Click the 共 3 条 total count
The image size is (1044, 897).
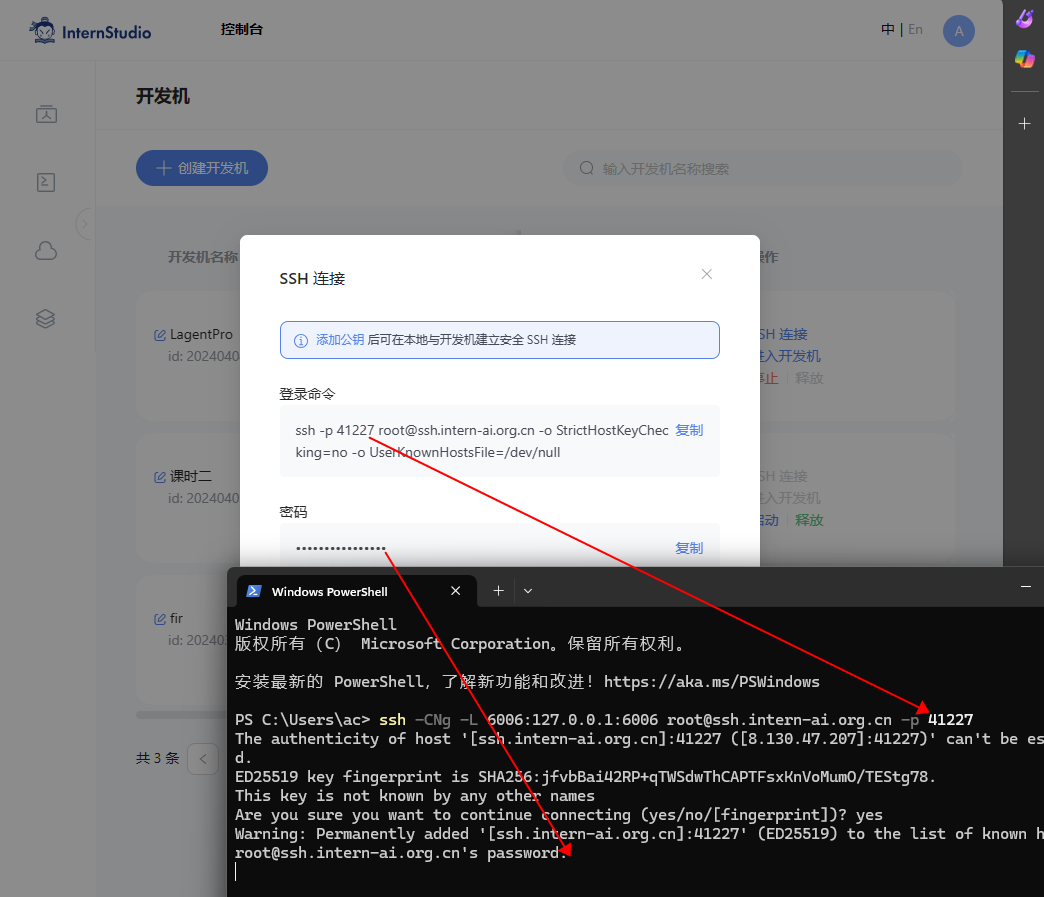pyautogui.click(x=158, y=758)
